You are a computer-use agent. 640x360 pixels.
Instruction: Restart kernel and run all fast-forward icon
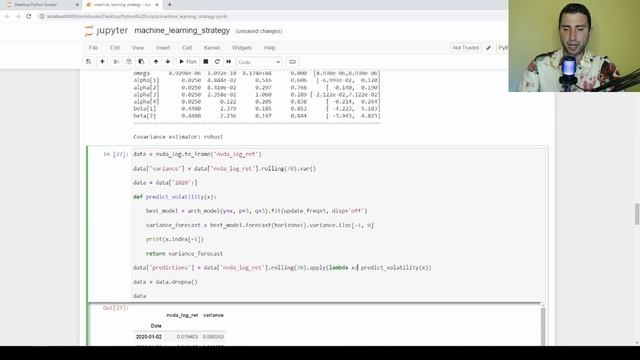click(x=229, y=62)
